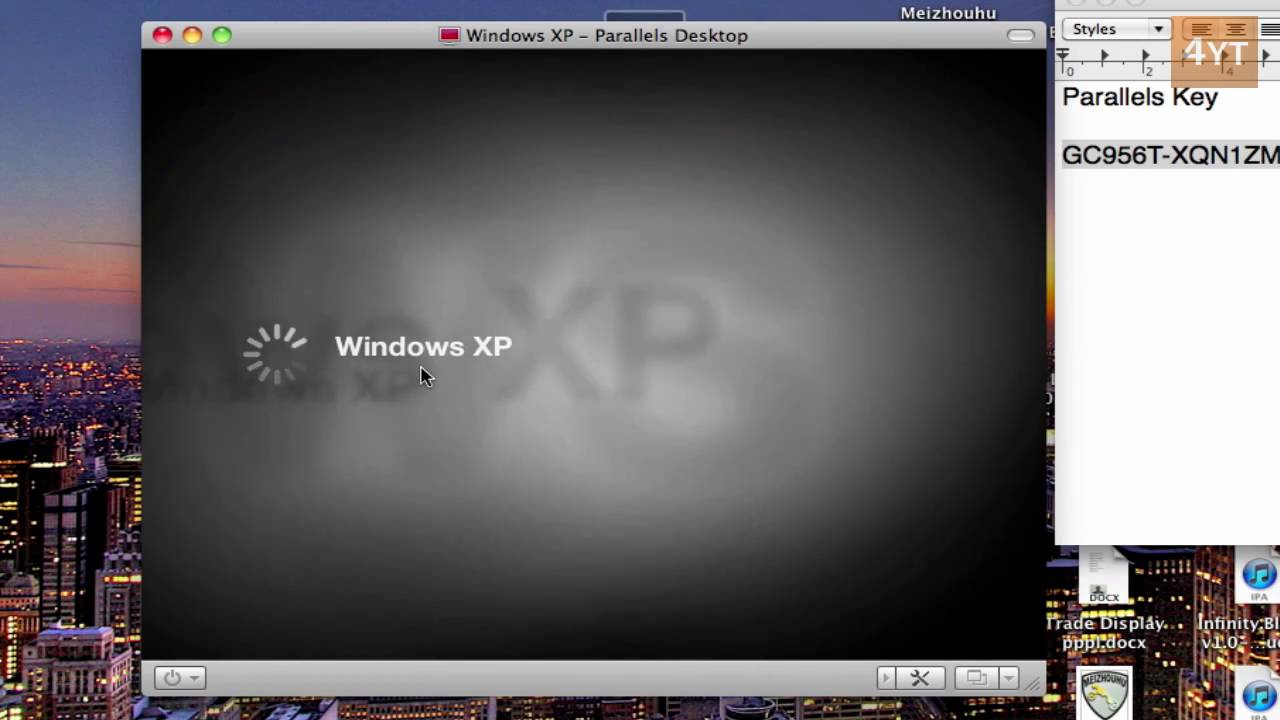Expand the view mode dropdown arrow

(x=1008, y=678)
